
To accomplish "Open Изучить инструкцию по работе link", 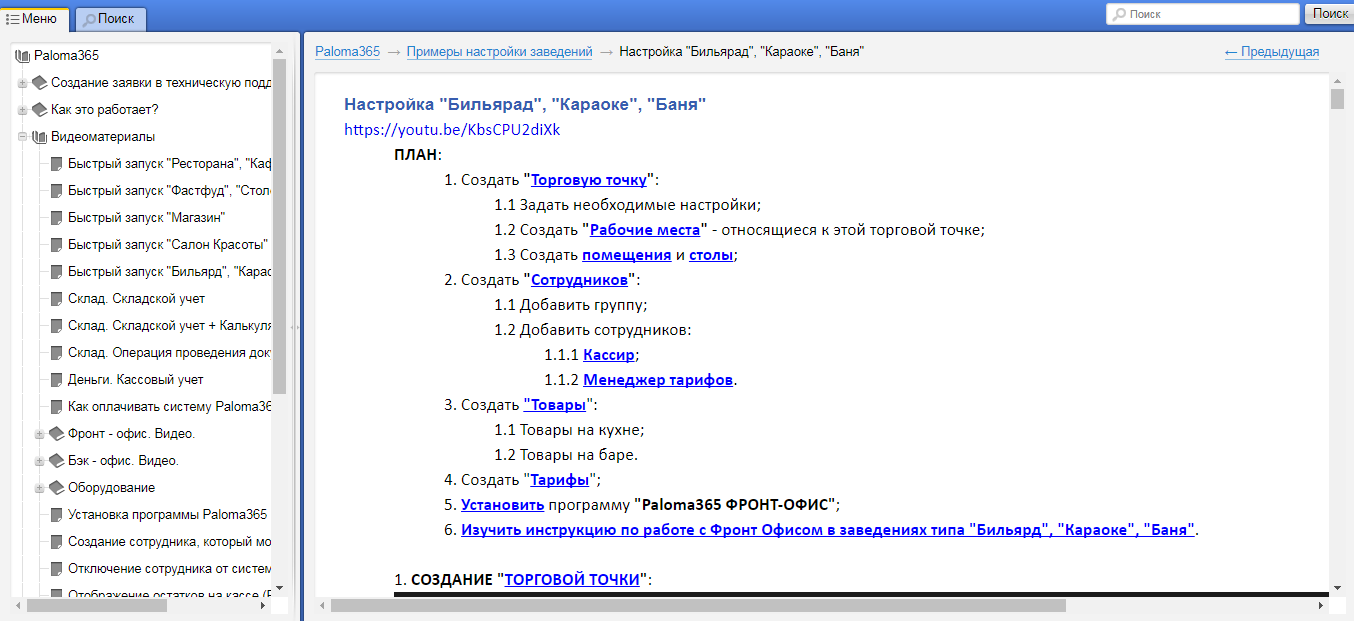I will [x=827, y=530].
